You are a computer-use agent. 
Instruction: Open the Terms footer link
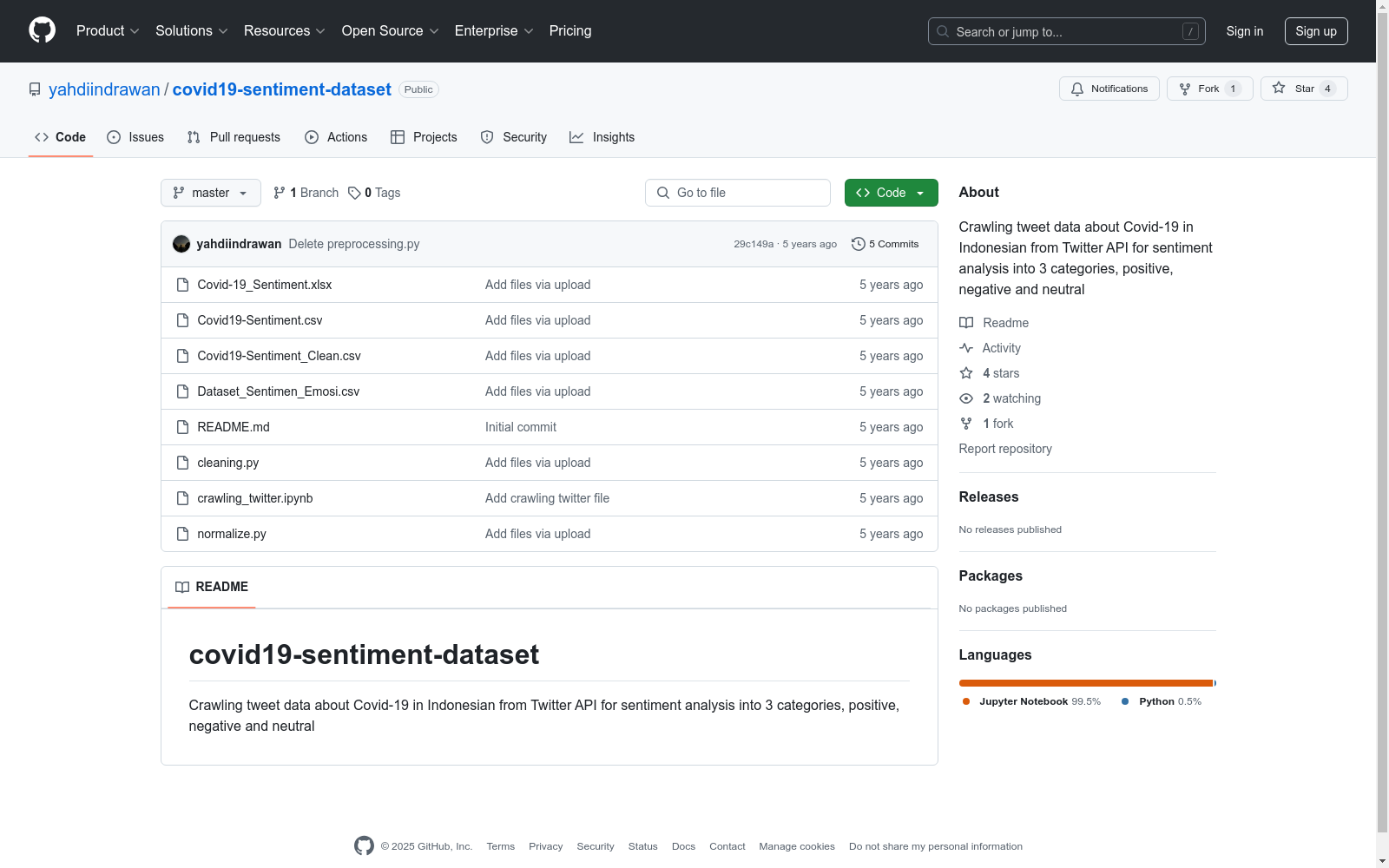pos(501,846)
